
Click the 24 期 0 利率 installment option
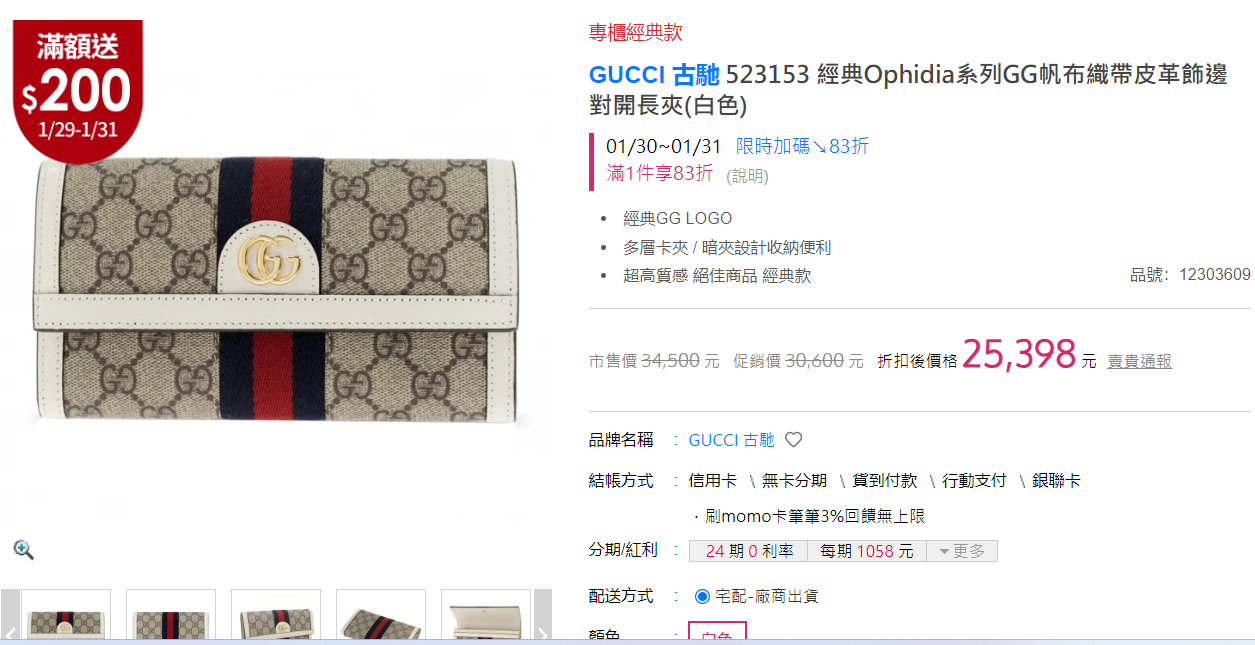[x=749, y=551]
